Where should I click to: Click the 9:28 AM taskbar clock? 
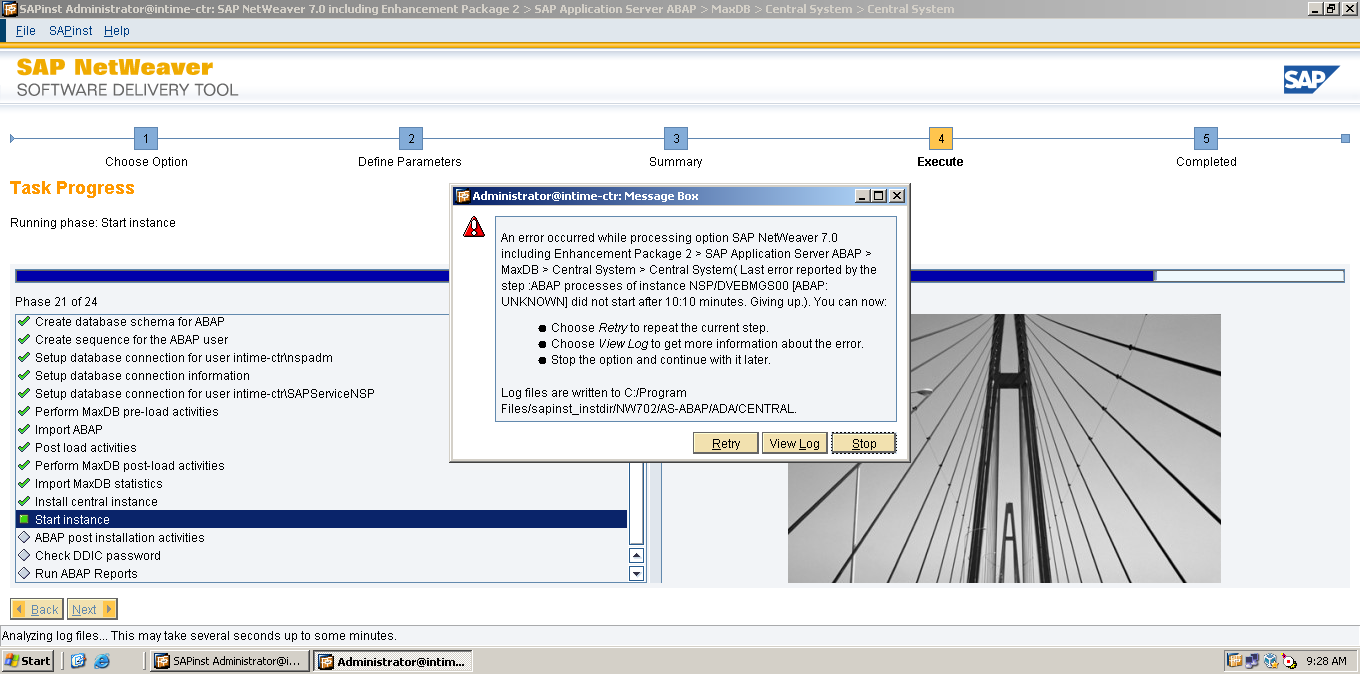(1326, 661)
